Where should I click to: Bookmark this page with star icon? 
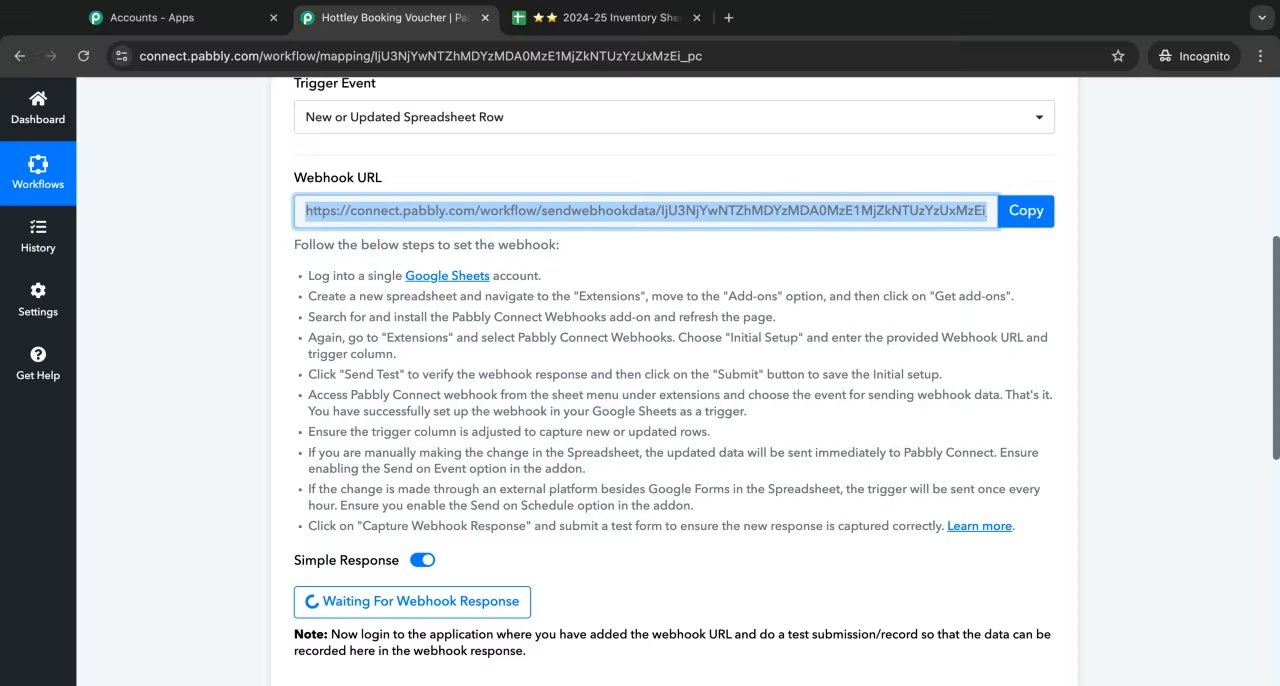(1118, 56)
